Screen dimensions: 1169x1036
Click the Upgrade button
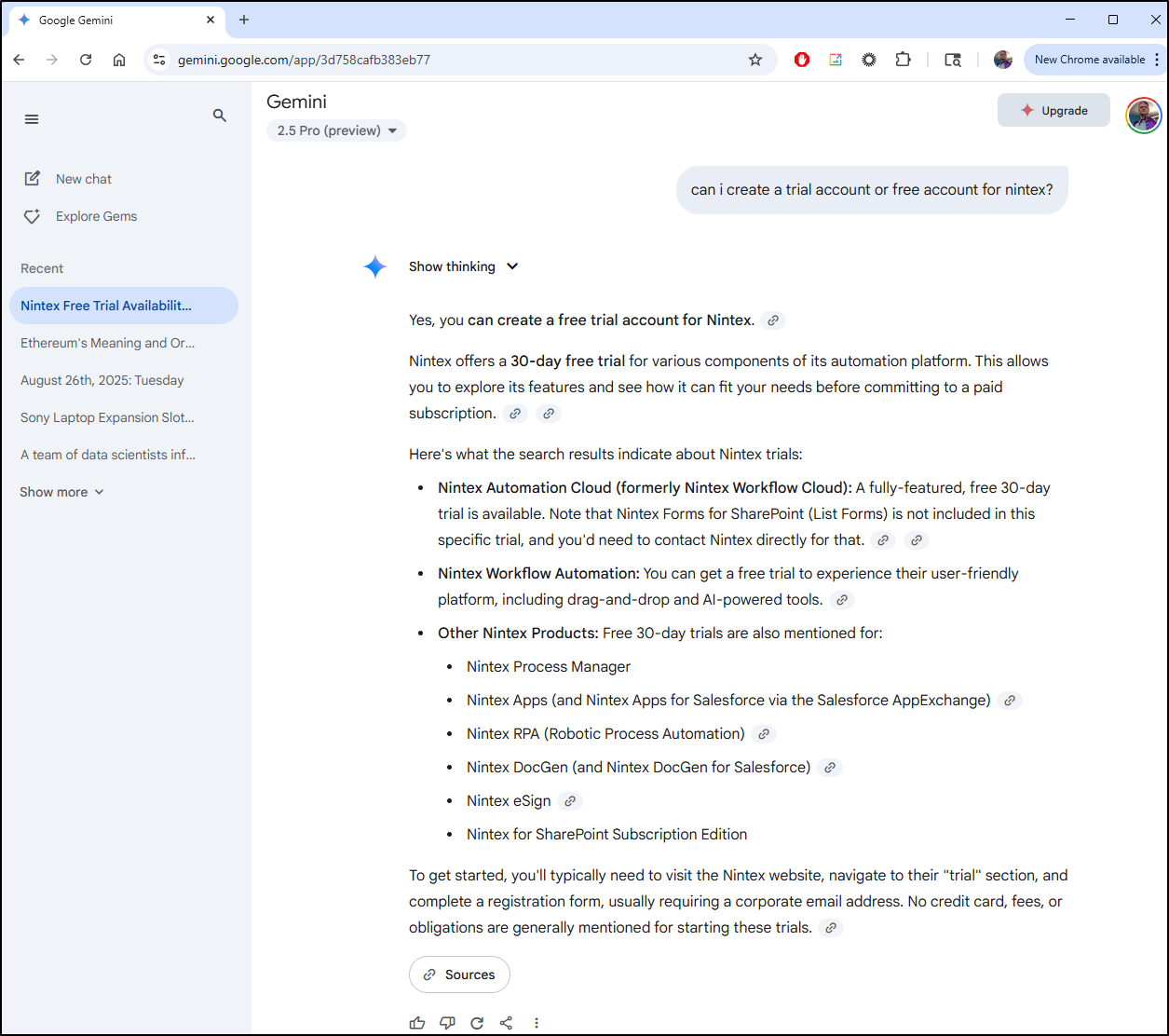click(1053, 110)
